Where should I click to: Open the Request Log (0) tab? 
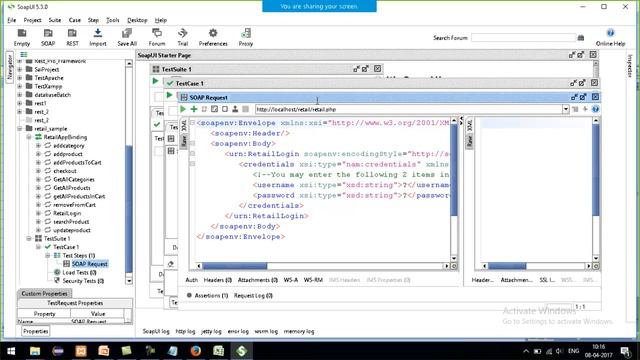click(253, 296)
